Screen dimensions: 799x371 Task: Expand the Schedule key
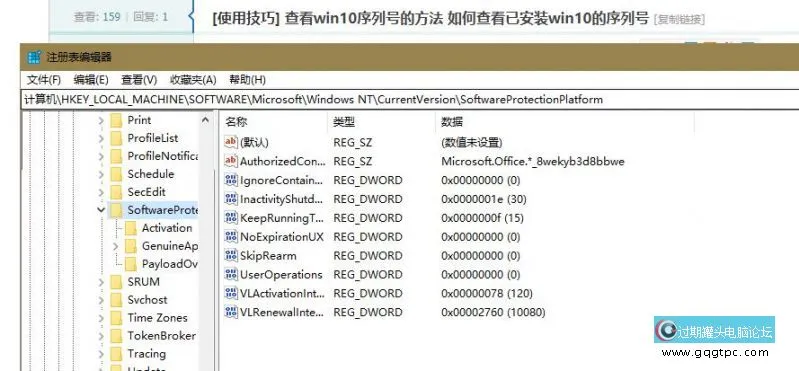pos(101,174)
